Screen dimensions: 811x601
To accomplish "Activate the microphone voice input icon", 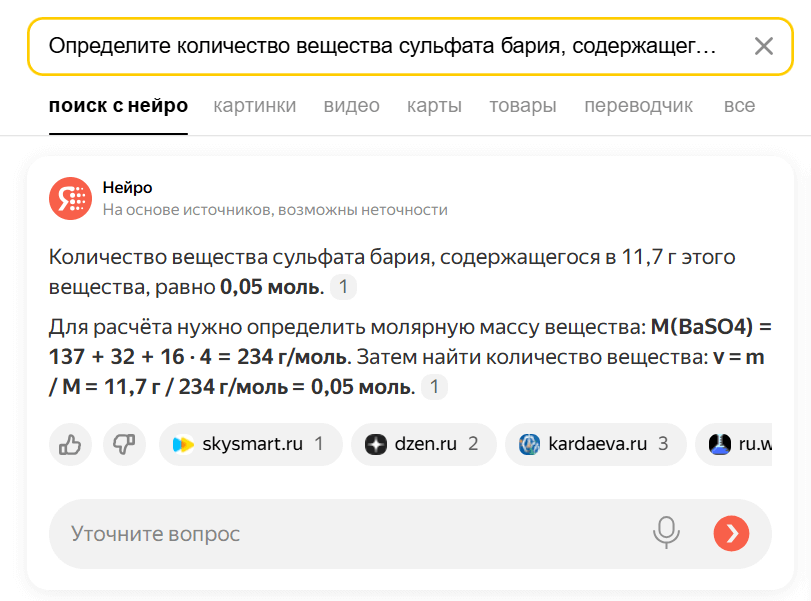I will tap(666, 533).
